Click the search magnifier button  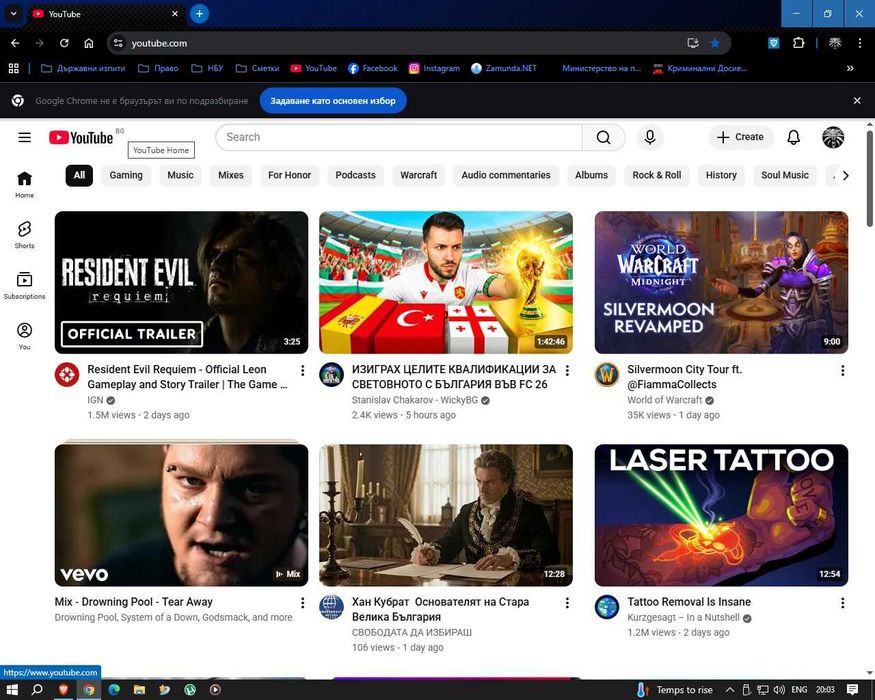[x=603, y=138]
